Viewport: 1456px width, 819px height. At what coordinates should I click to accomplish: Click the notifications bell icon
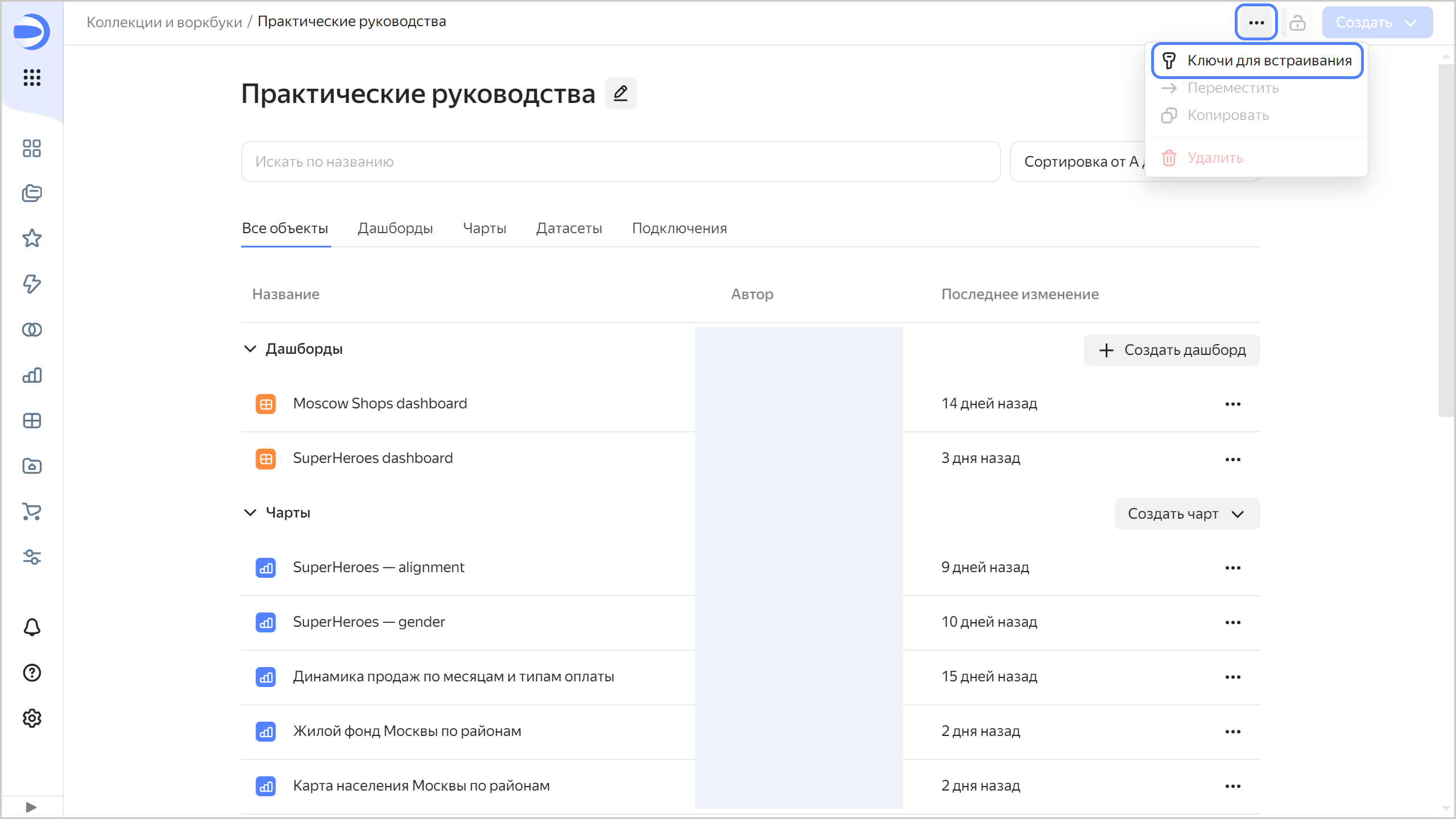32,627
